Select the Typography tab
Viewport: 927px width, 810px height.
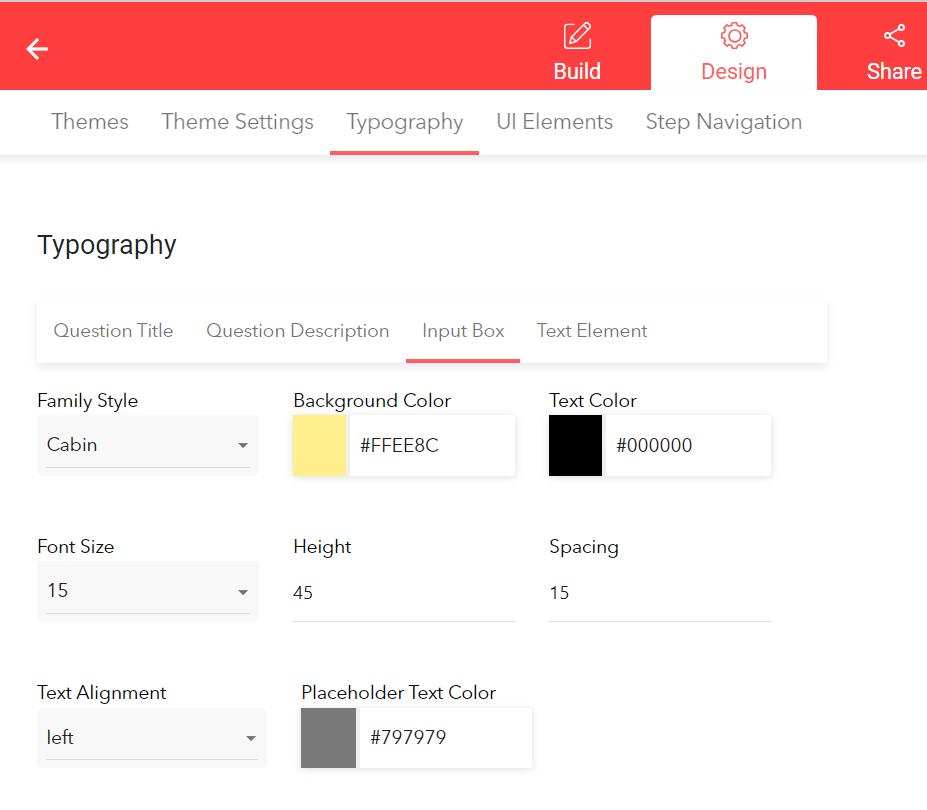coord(404,122)
